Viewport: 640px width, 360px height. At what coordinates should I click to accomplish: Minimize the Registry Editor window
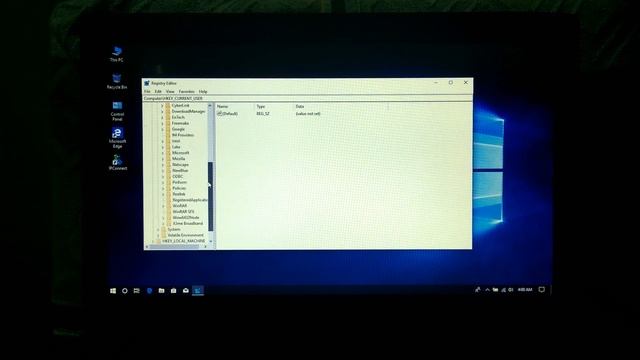click(436, 82)
